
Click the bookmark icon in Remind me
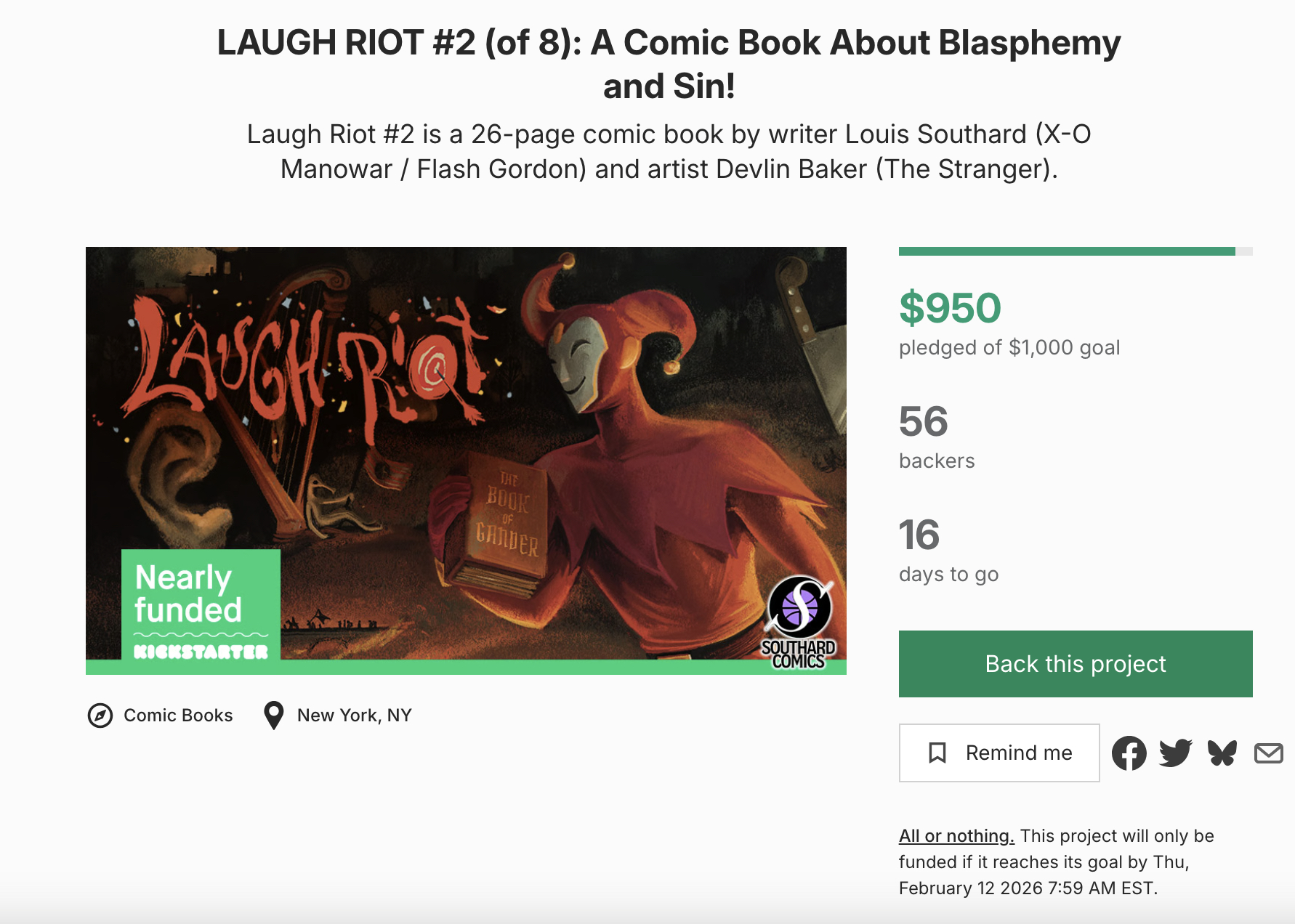[937, 753]
